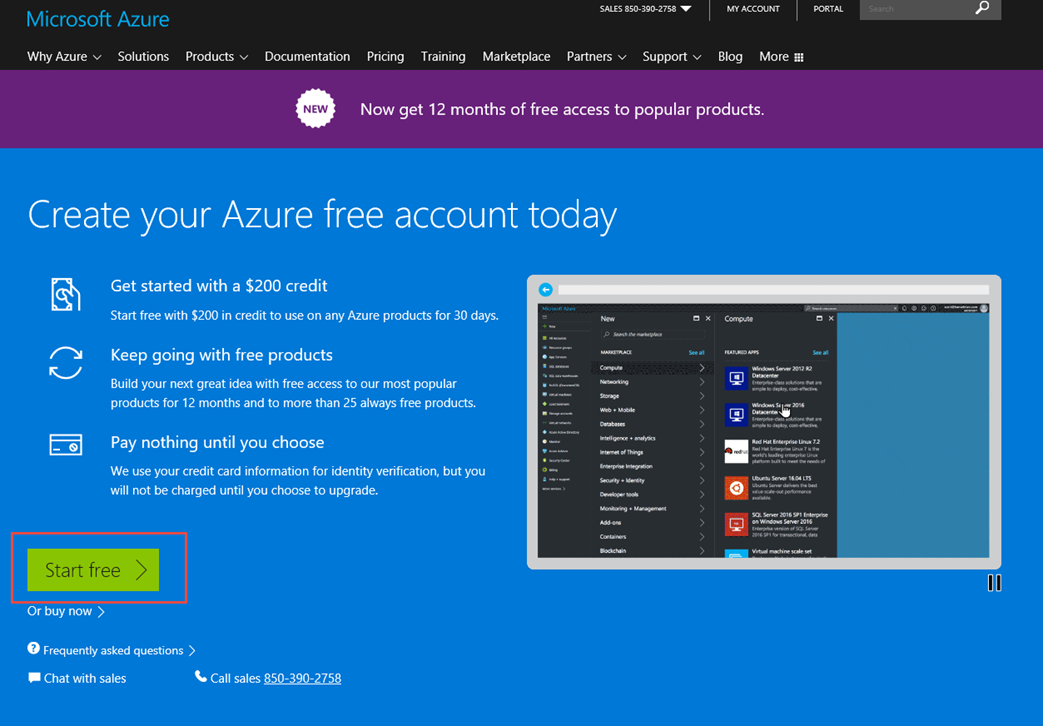Click the portal preview search marketplace field
This screenshot has width=1043, height=726.
[653, 334]
